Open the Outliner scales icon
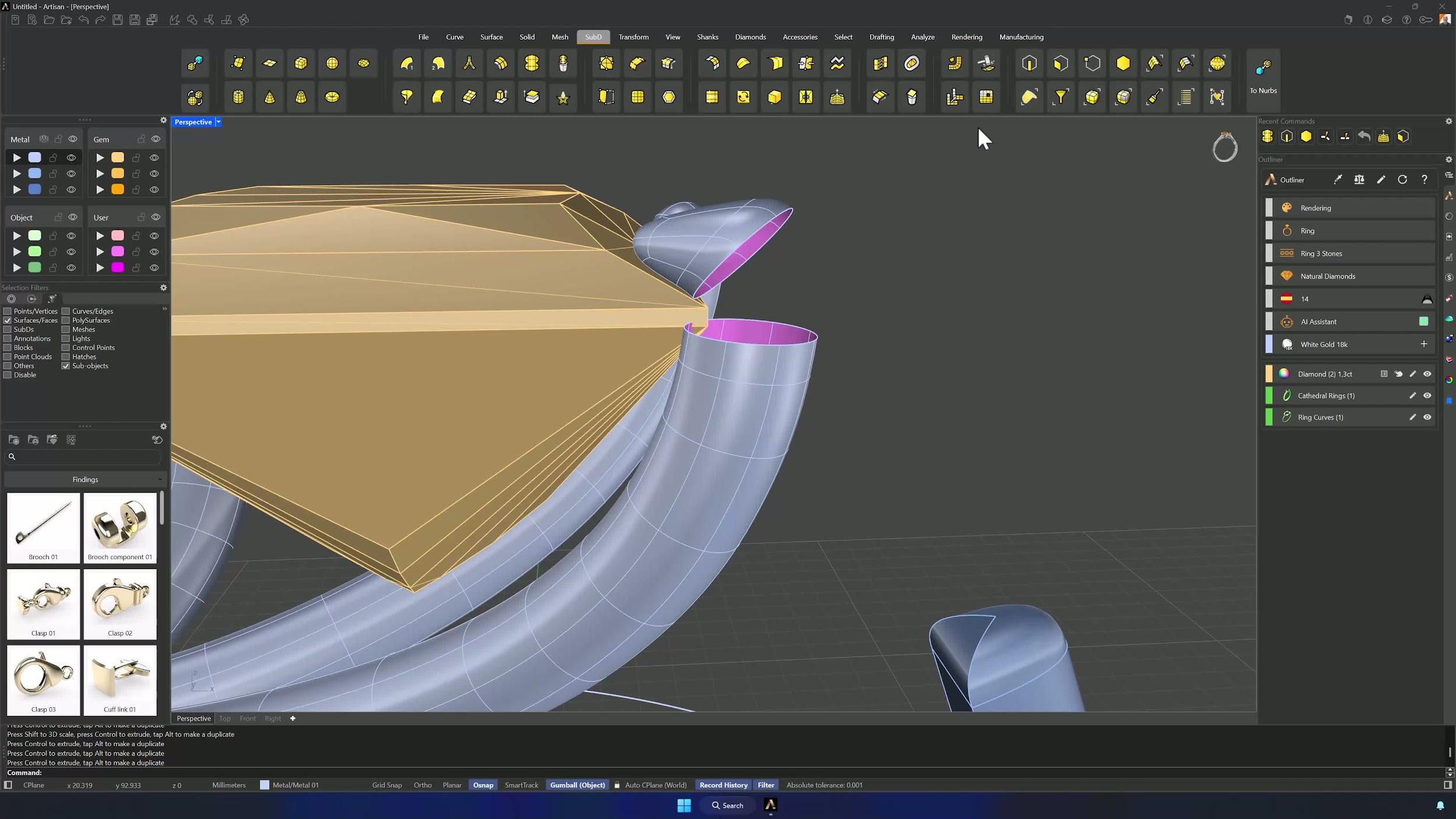 coord(1359,180)
